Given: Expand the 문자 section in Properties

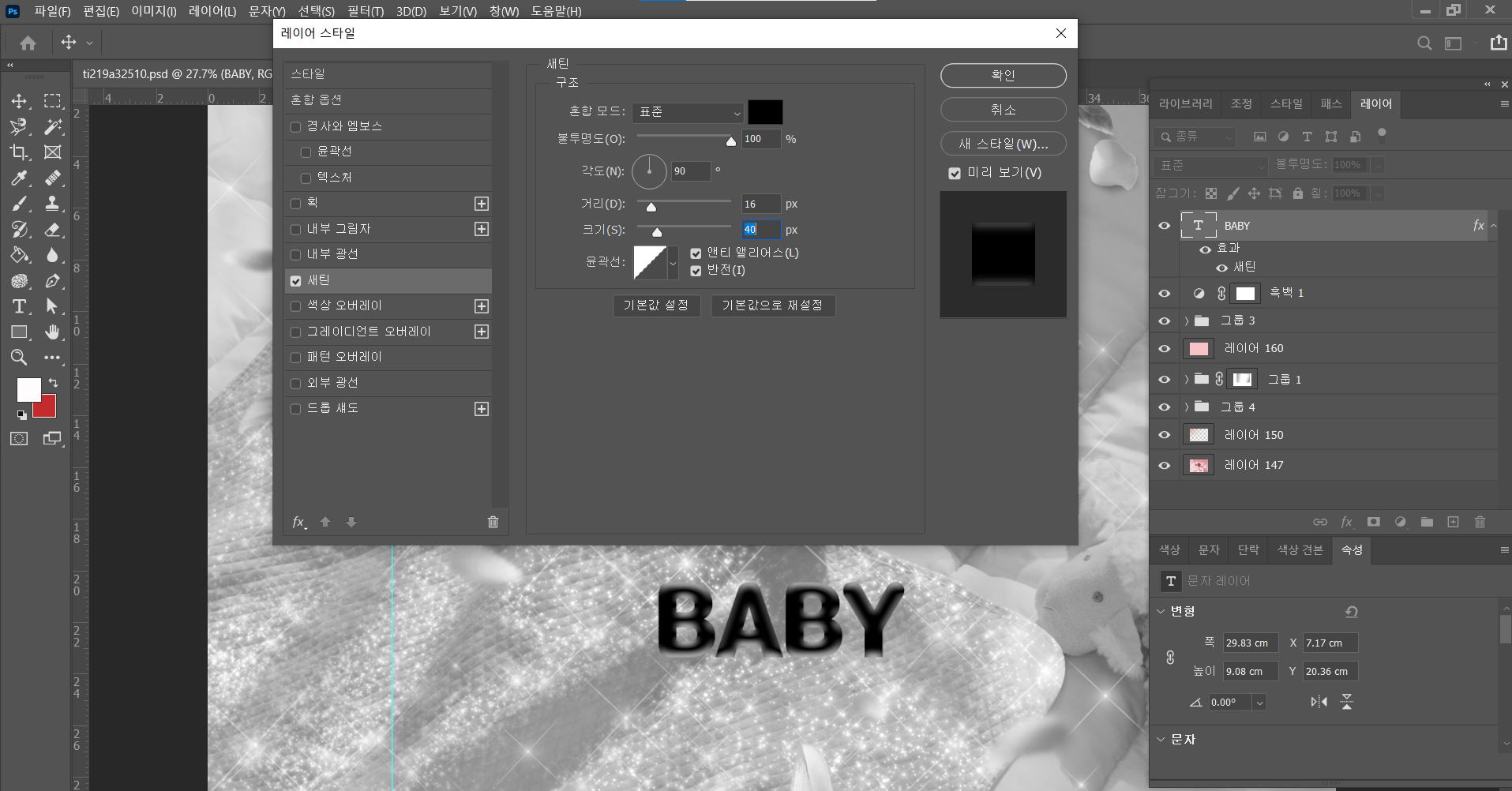Looking at the screenshot, I should 1161,740.
